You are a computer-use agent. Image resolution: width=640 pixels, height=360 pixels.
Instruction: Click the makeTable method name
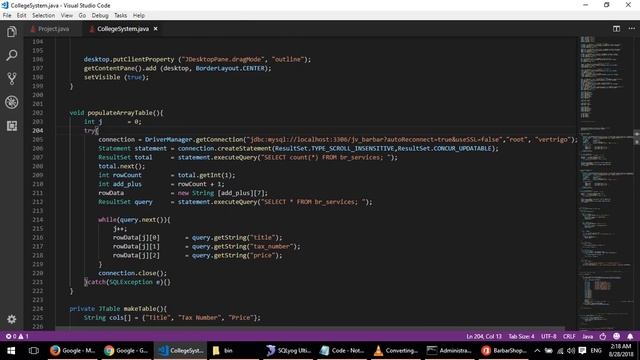point(139,309)
